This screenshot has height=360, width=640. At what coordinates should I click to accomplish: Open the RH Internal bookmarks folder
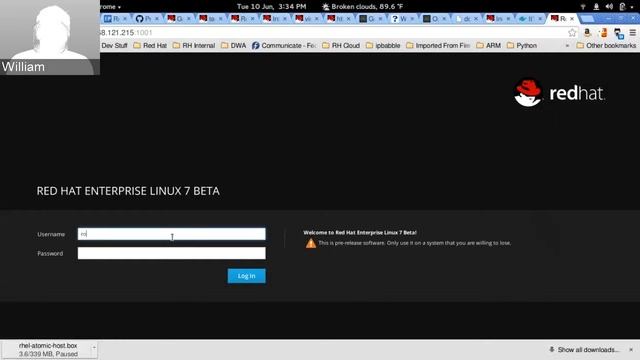[x=194, y=45]
